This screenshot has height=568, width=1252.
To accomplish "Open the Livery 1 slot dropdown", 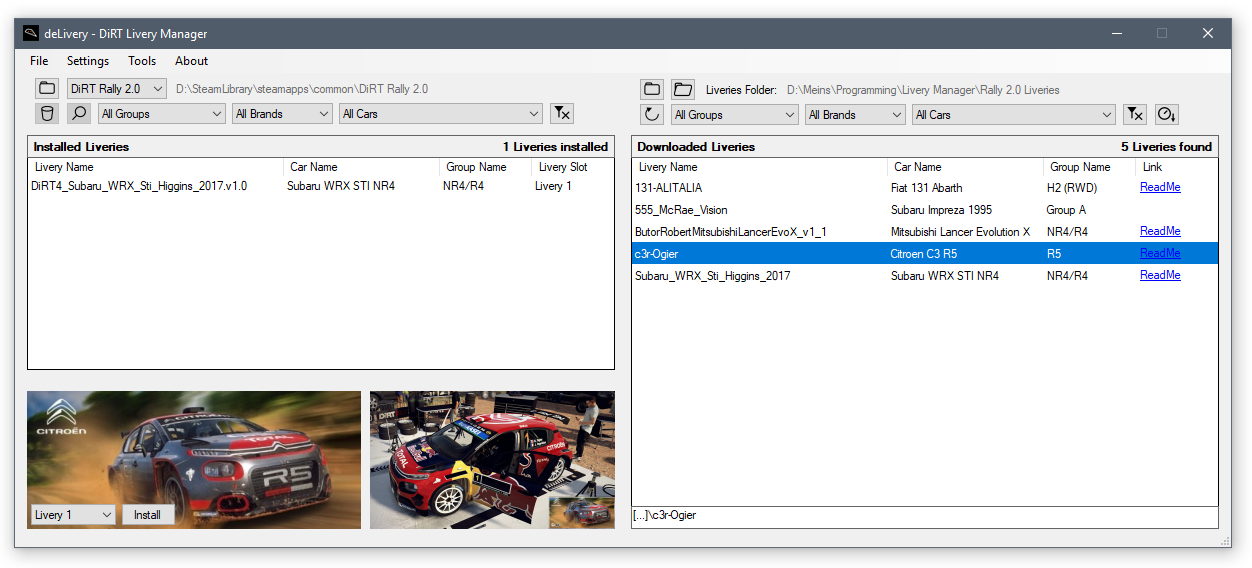I will click(73, 515).
